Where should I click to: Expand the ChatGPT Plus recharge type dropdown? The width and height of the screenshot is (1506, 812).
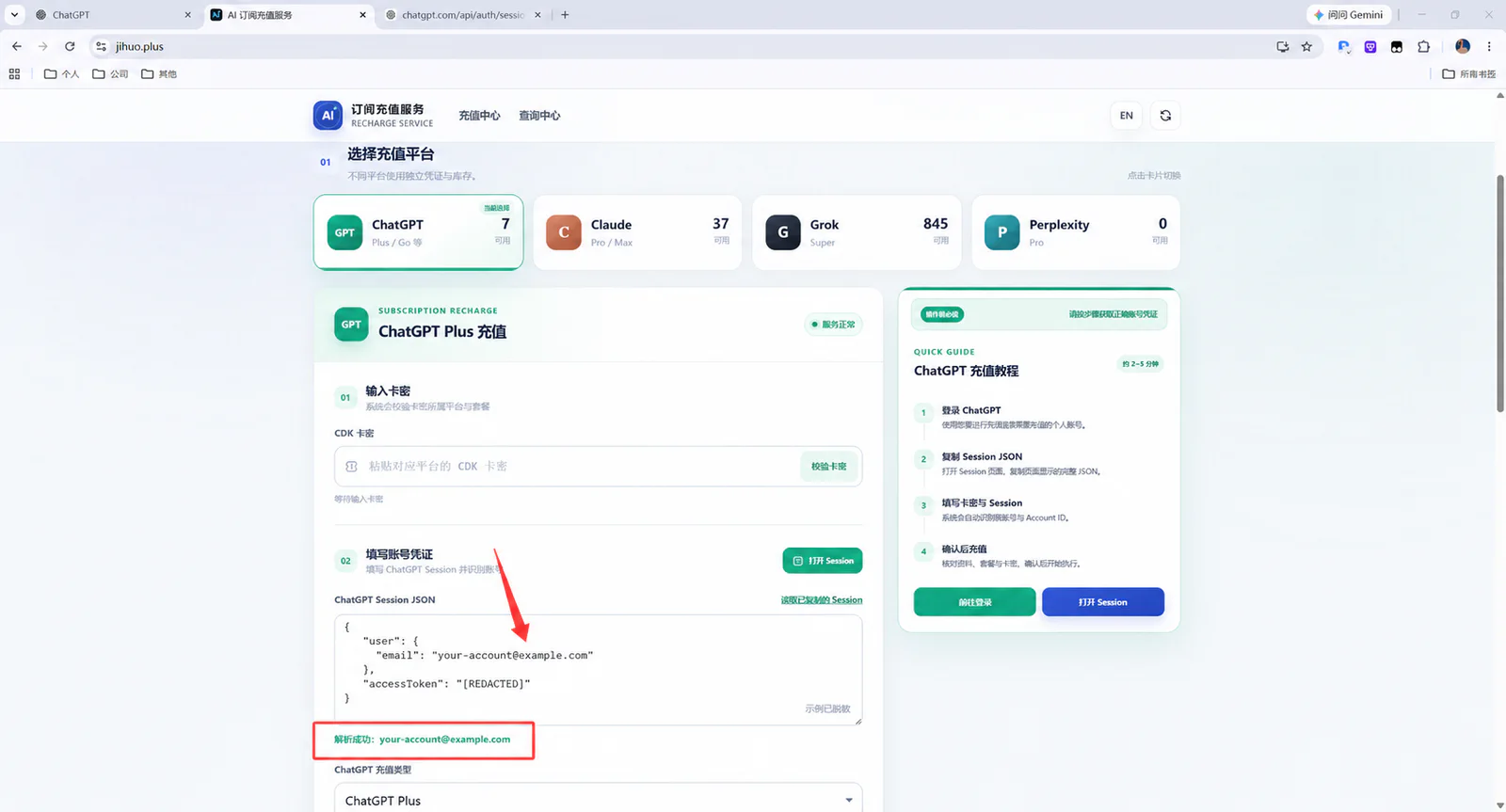point(599,800)
